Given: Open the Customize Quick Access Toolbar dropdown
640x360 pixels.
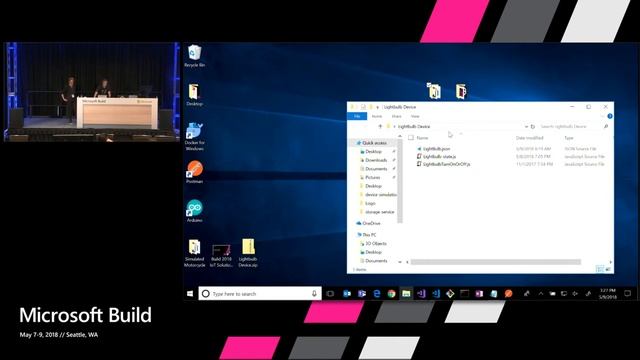Looking at the screenshot, I should (378, 107).
